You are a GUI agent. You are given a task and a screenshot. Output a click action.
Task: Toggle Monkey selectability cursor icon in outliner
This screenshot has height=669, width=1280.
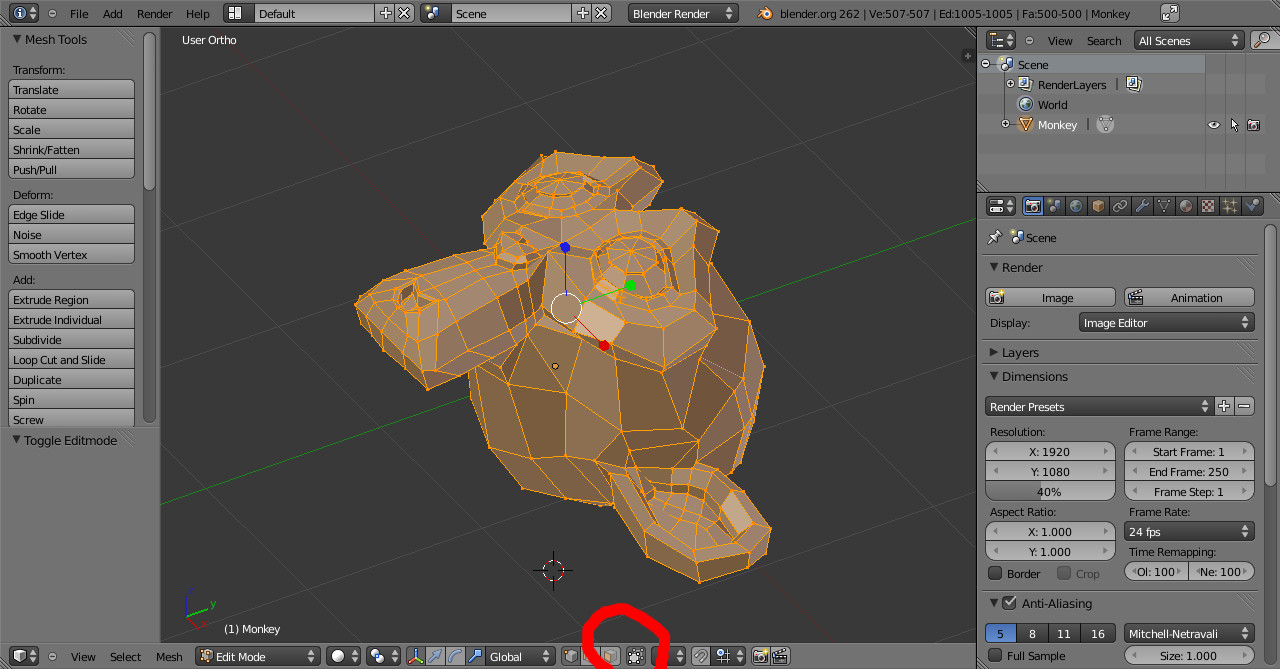click(x=1234, y=125)
